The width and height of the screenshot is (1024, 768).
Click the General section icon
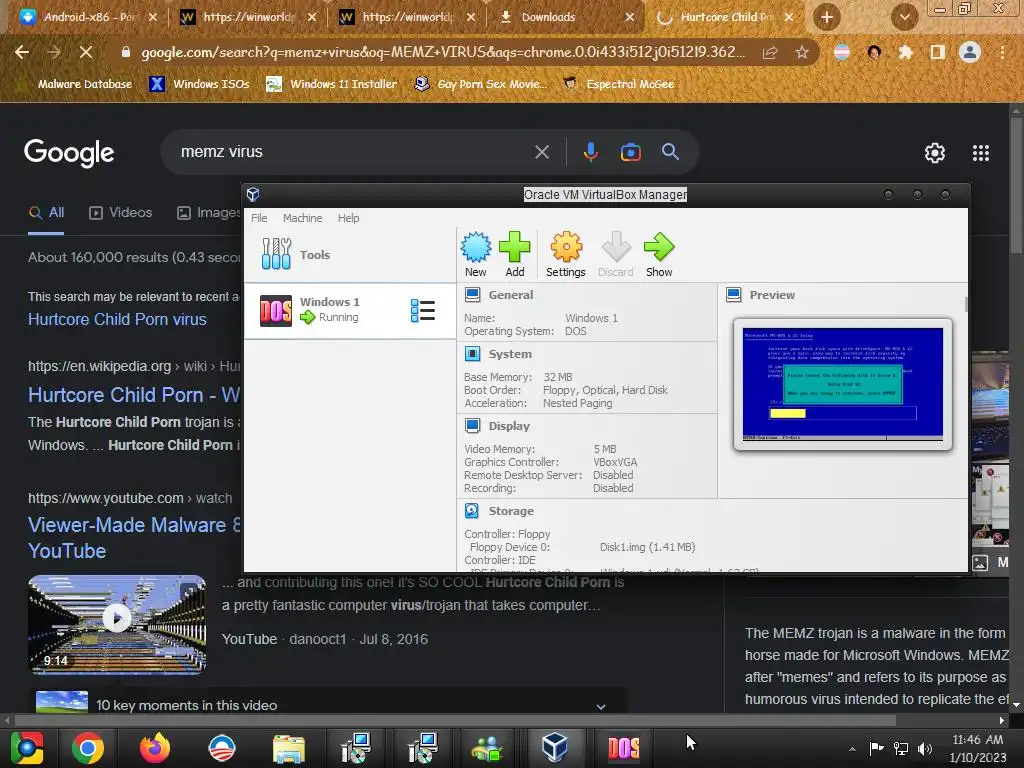pyautogui.click(x=472, y=295)
